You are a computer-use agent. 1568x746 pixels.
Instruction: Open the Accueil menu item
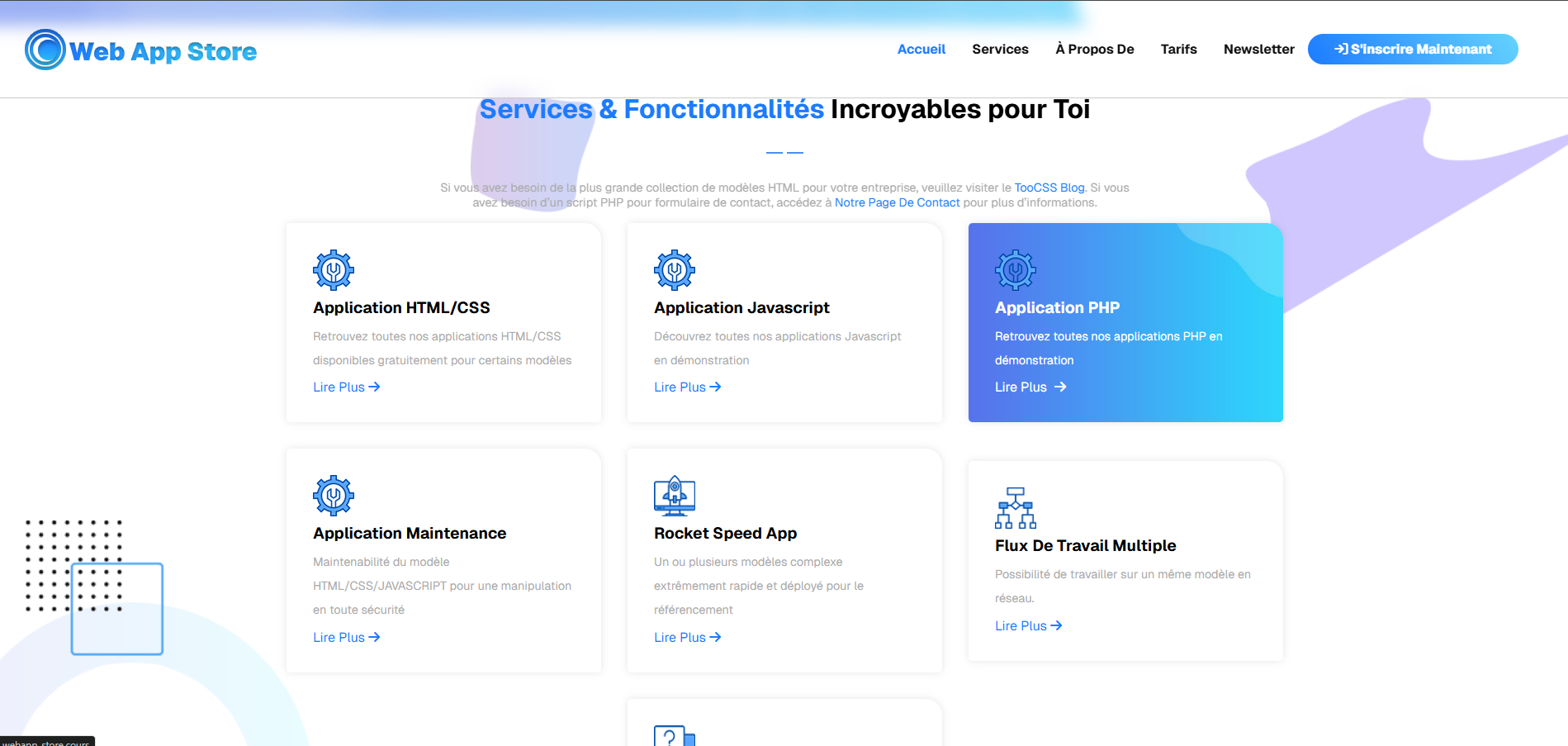[x=921, y=50]
